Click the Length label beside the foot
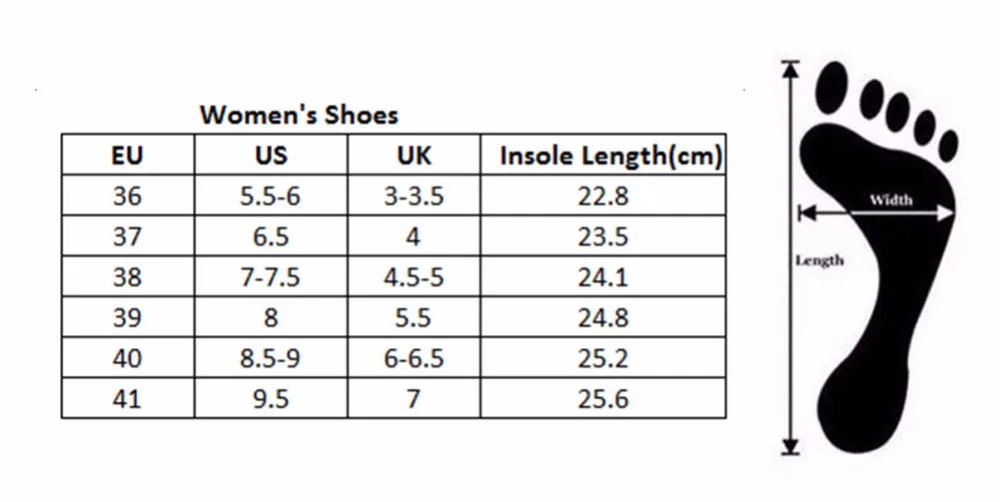 [820, 260]
